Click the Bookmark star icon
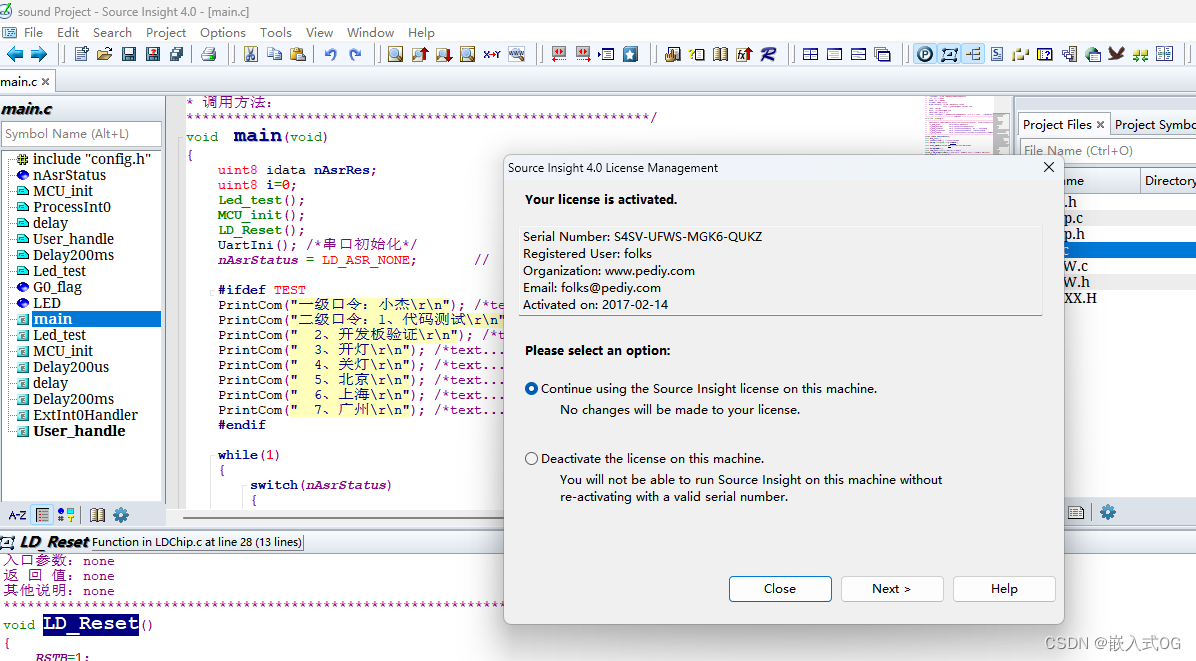Viewport: 1196px width, 661px height. click(x=630, y=54)
